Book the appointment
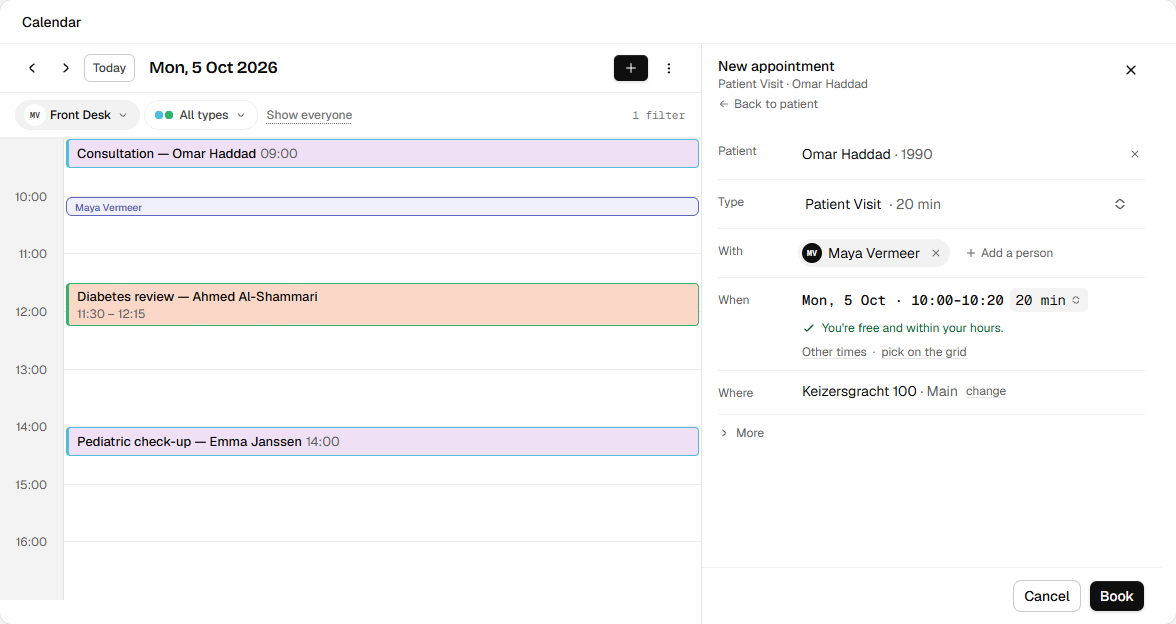This screenshot has height=624, width=1176. coord(1117,596)
